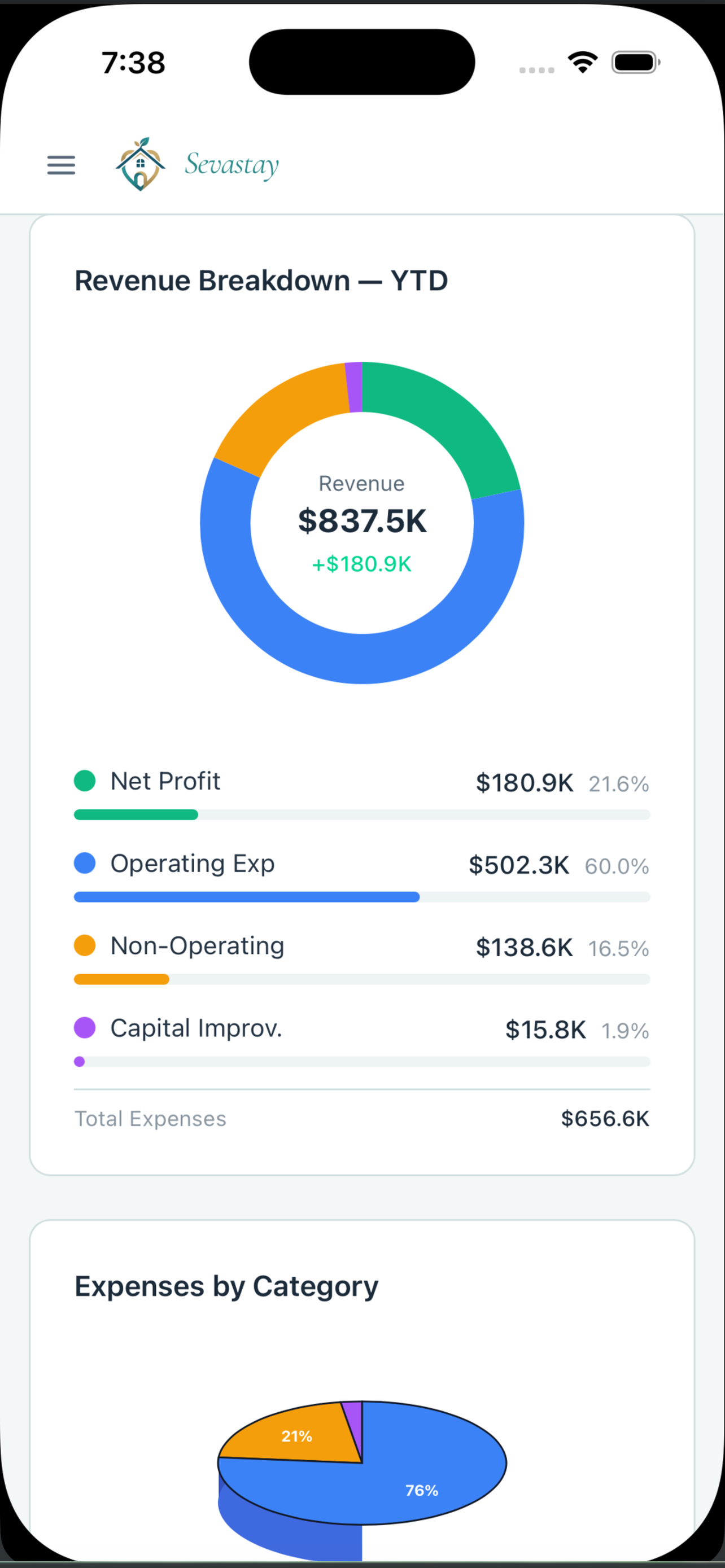725x1568 pixels.
Task: Tap the purple Capital Improv. legend dot
Action: tap(85, 1028)
